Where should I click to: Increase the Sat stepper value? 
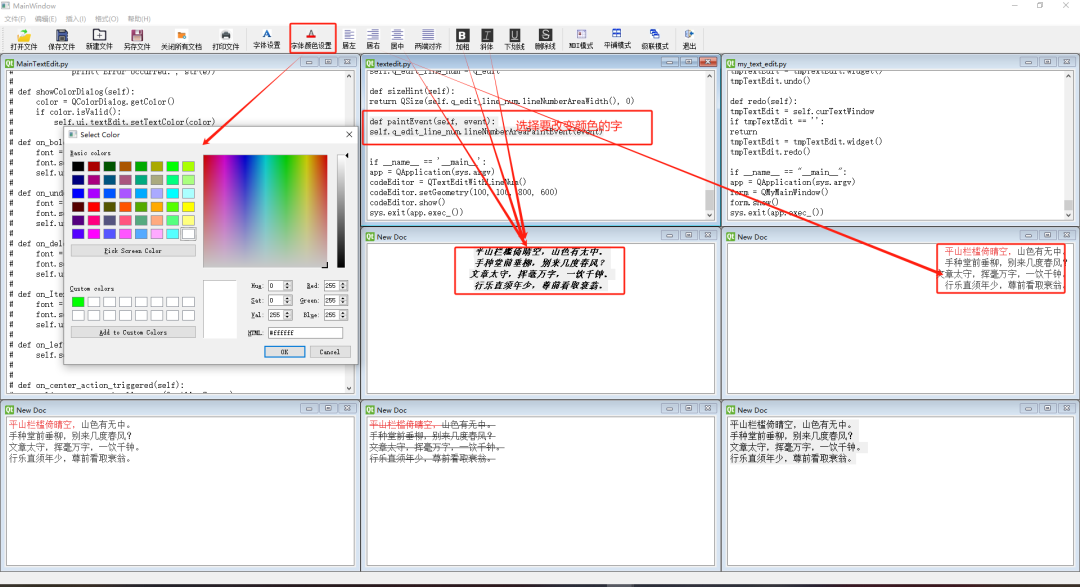point(287,298)
